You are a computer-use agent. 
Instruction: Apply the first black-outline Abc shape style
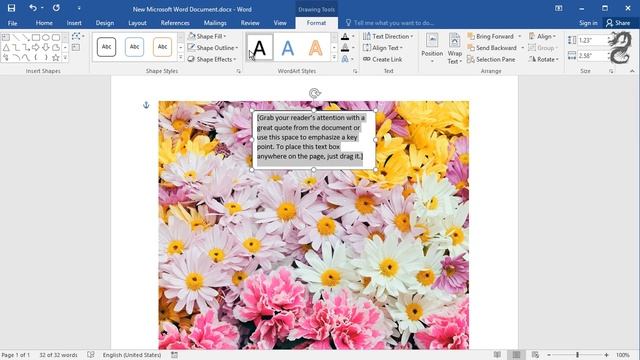[107, 47]
